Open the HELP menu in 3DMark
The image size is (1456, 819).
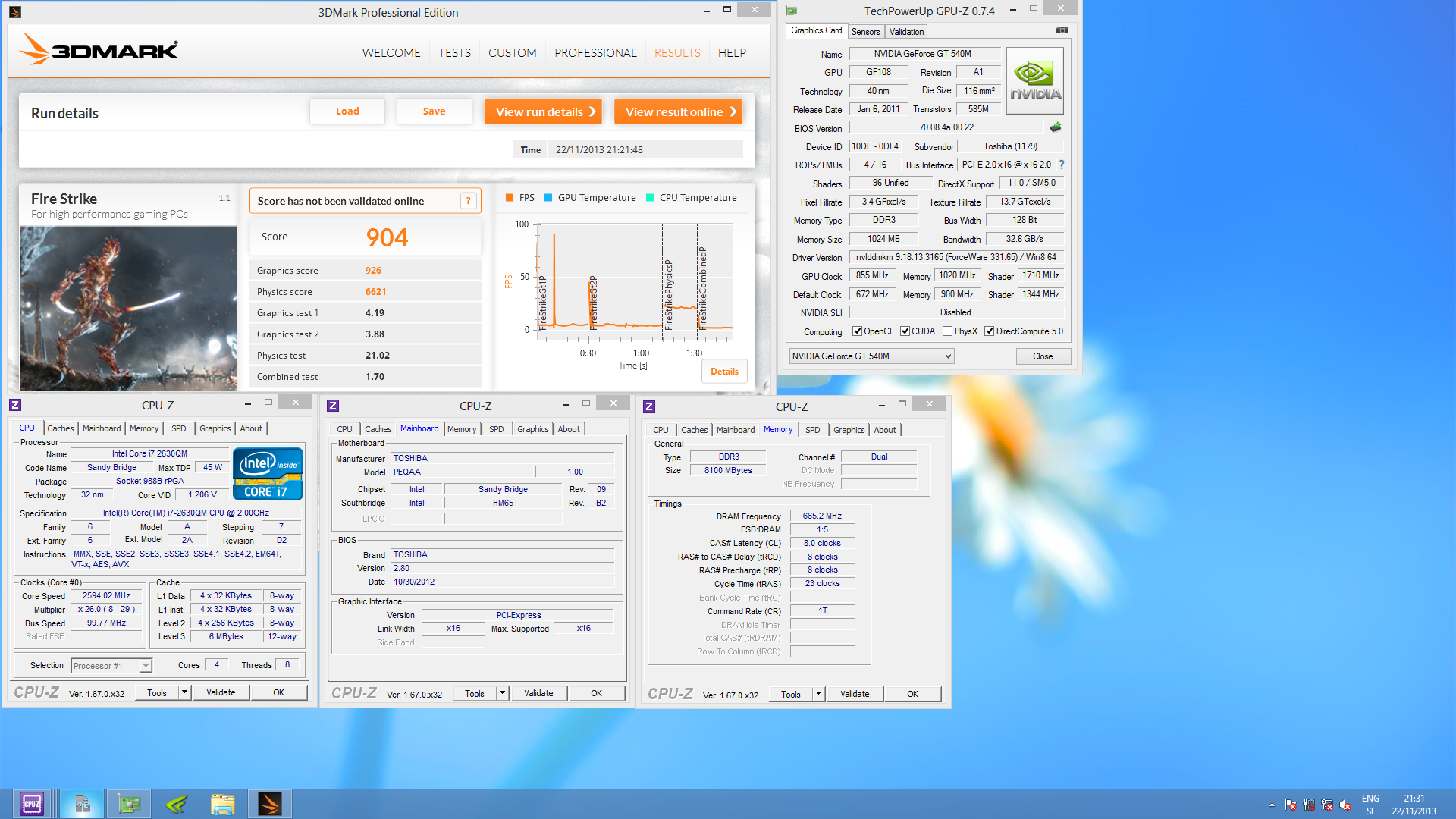pyautogui.click(x=732, y=53)
